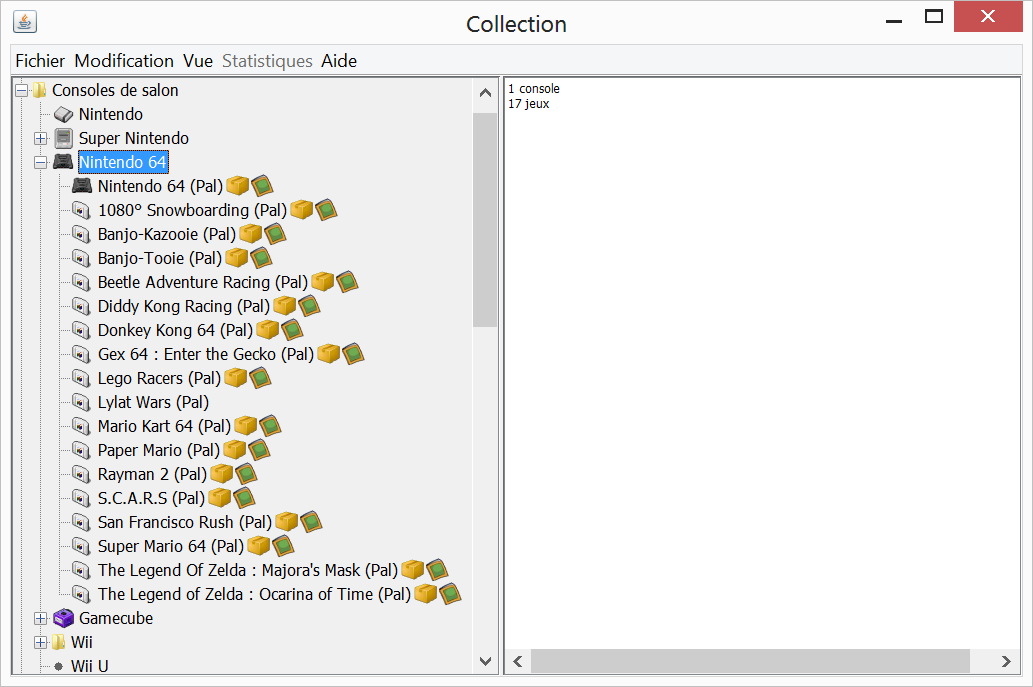The image size is (1033, 687).
Task: Click the manual icon for Diddy Kong Racing
Action: click(309, 306)
